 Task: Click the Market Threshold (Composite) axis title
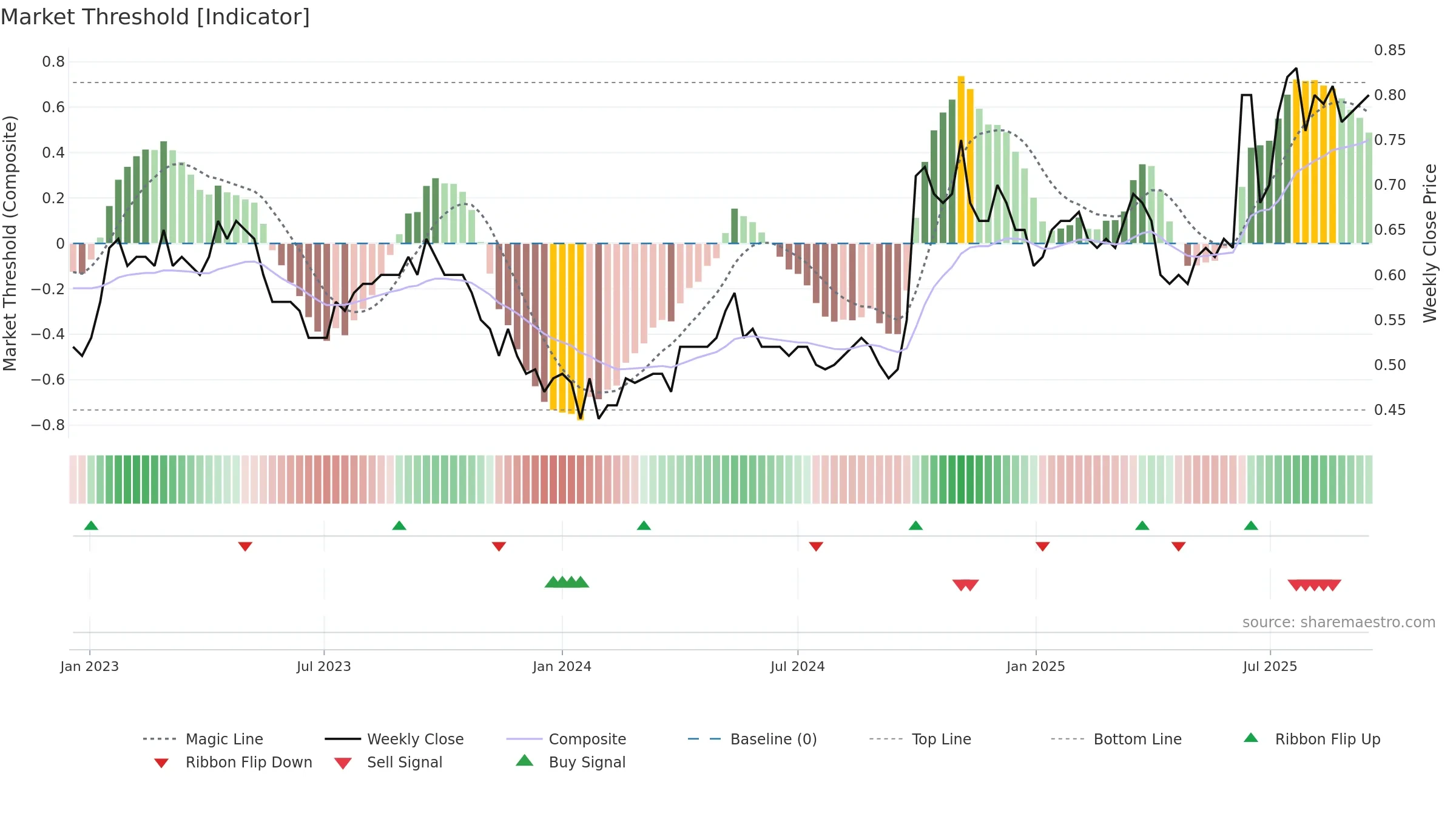point(10,243)
